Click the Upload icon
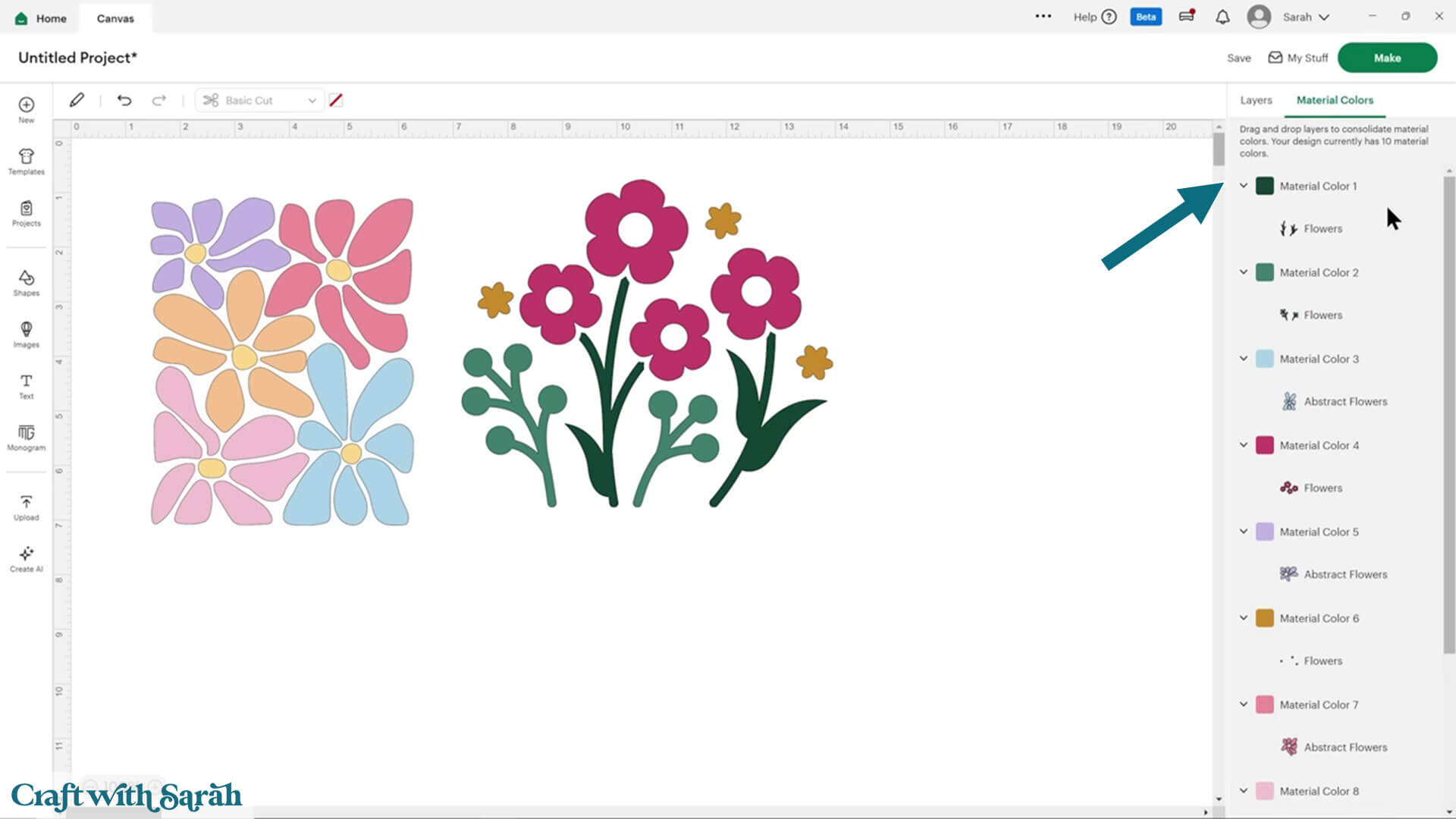 26,507
